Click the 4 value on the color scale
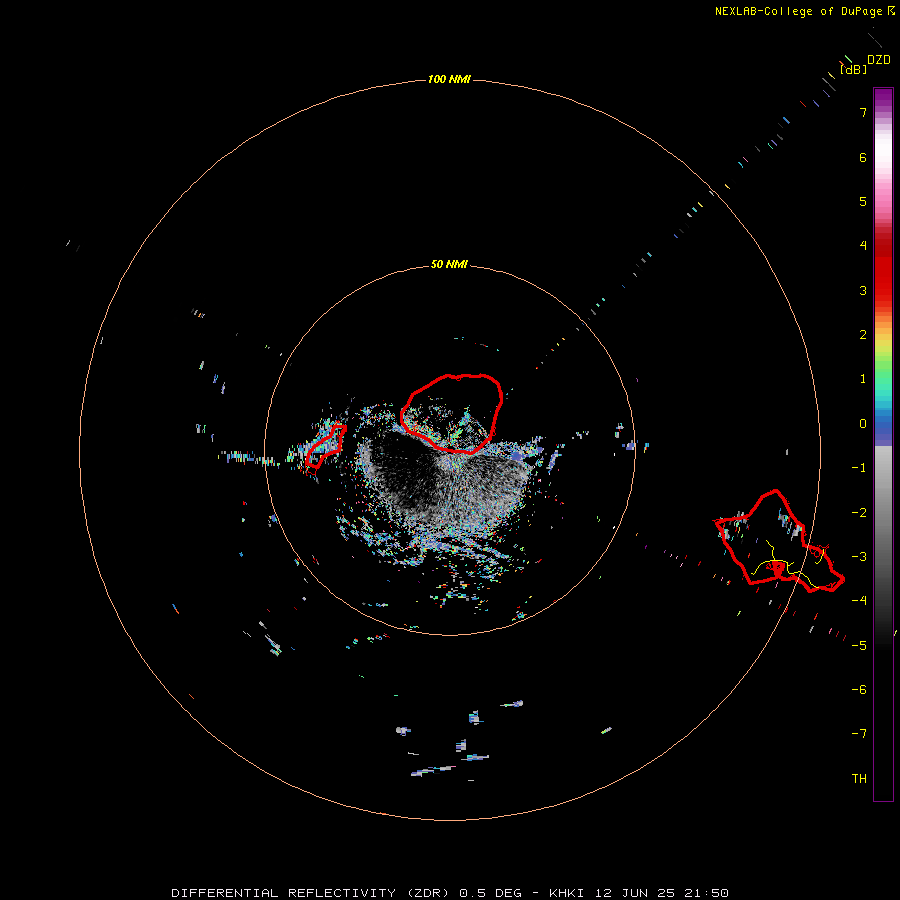 click(863, 246)
